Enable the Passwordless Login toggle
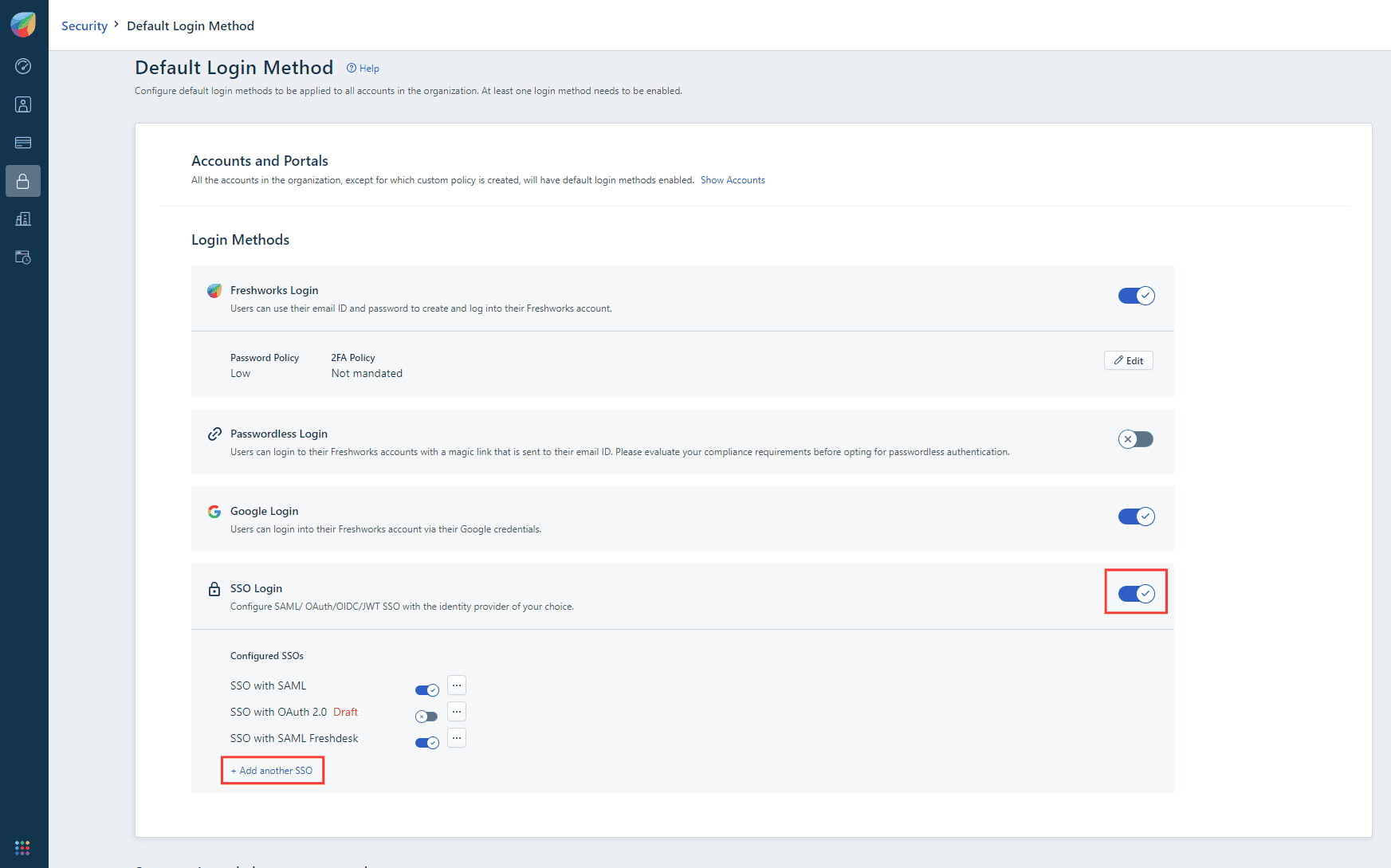The width and height of the screenshot is (1391, 868). 1136,439
